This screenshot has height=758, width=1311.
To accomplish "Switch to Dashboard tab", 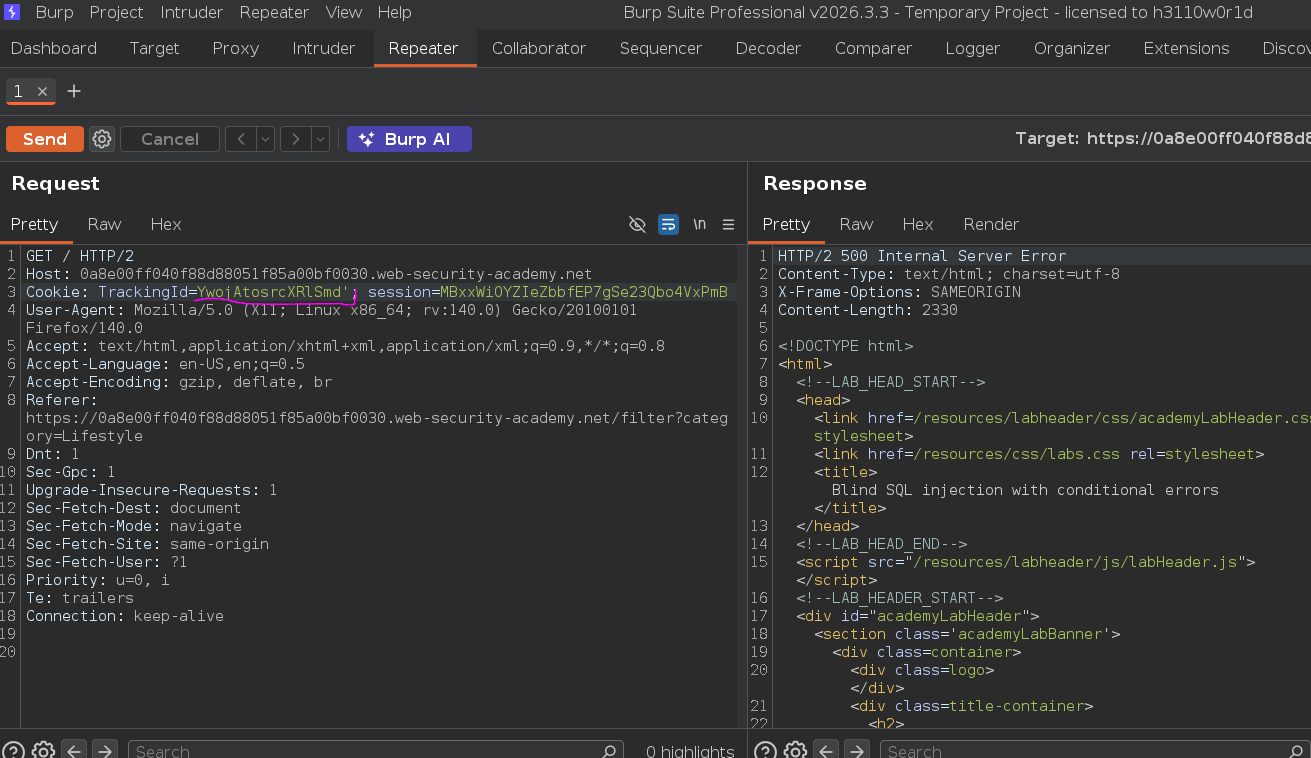I will click(x=54, y=48).
